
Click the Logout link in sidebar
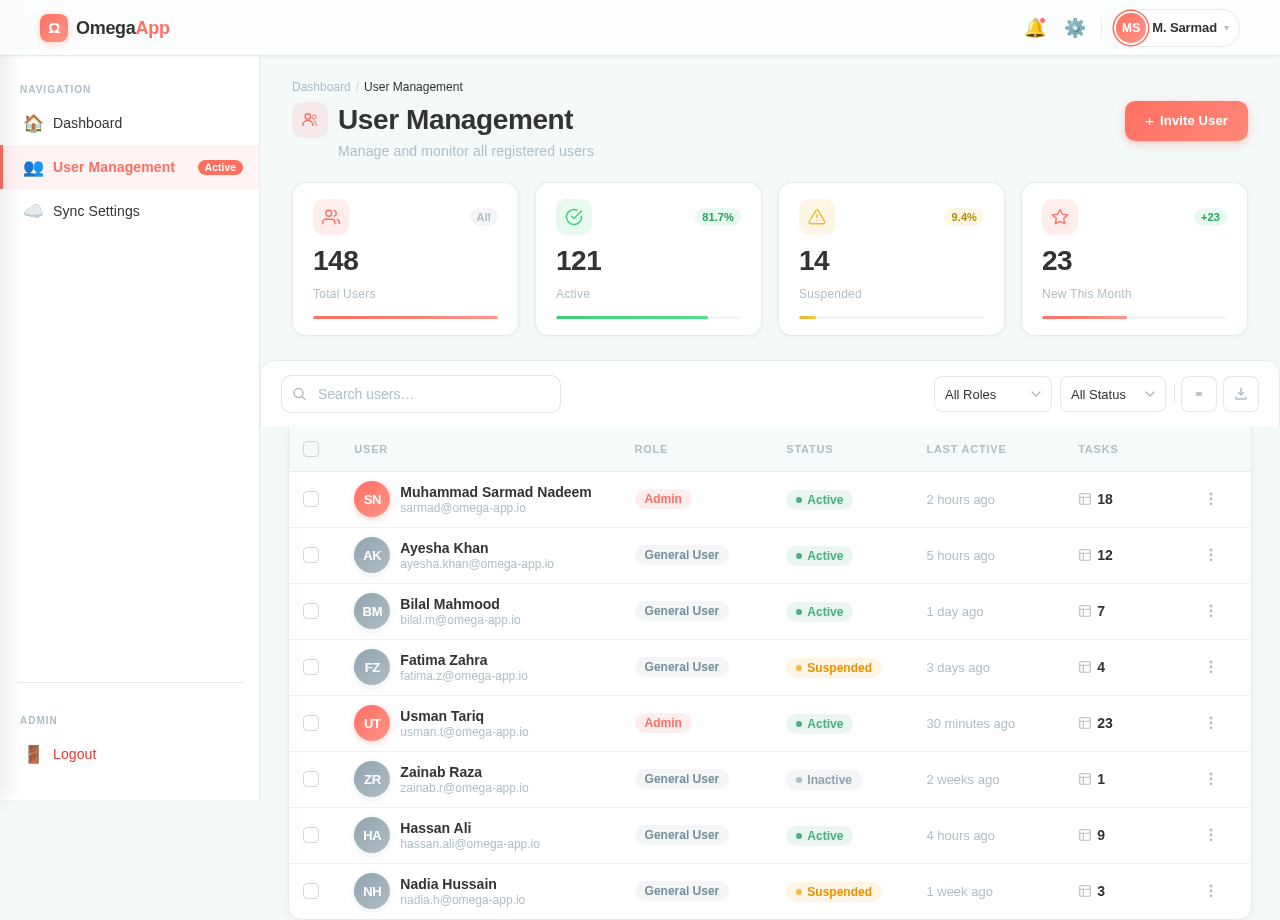click(74, 753)
